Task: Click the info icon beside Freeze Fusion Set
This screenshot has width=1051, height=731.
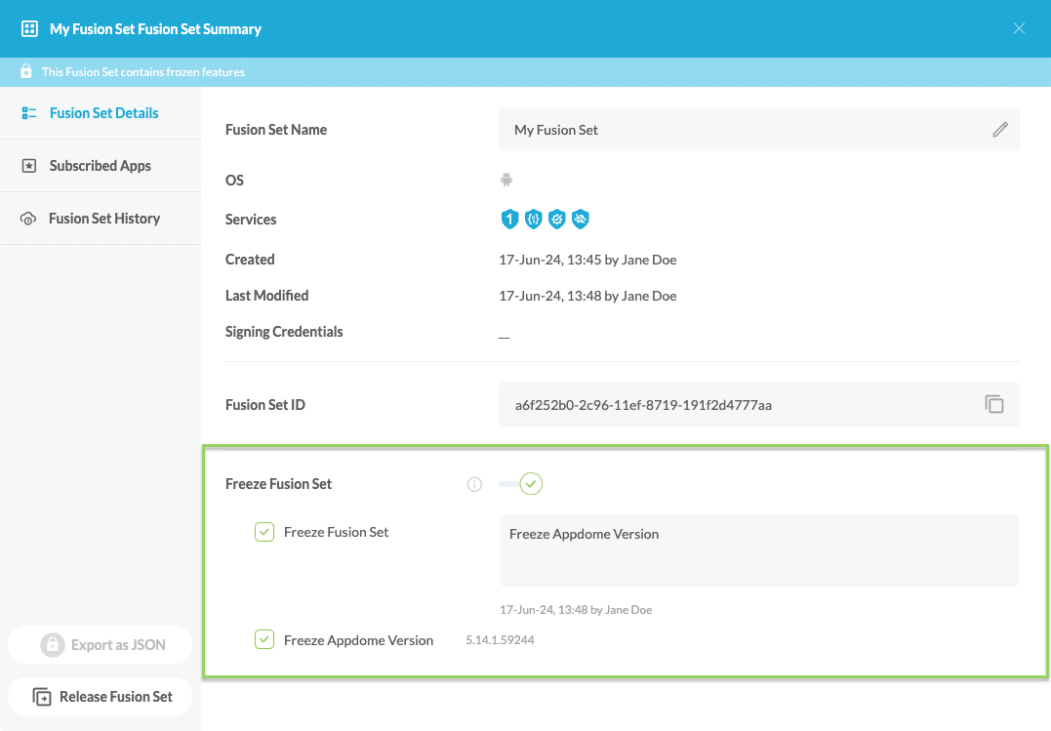Action: click(x=475, y=484)
